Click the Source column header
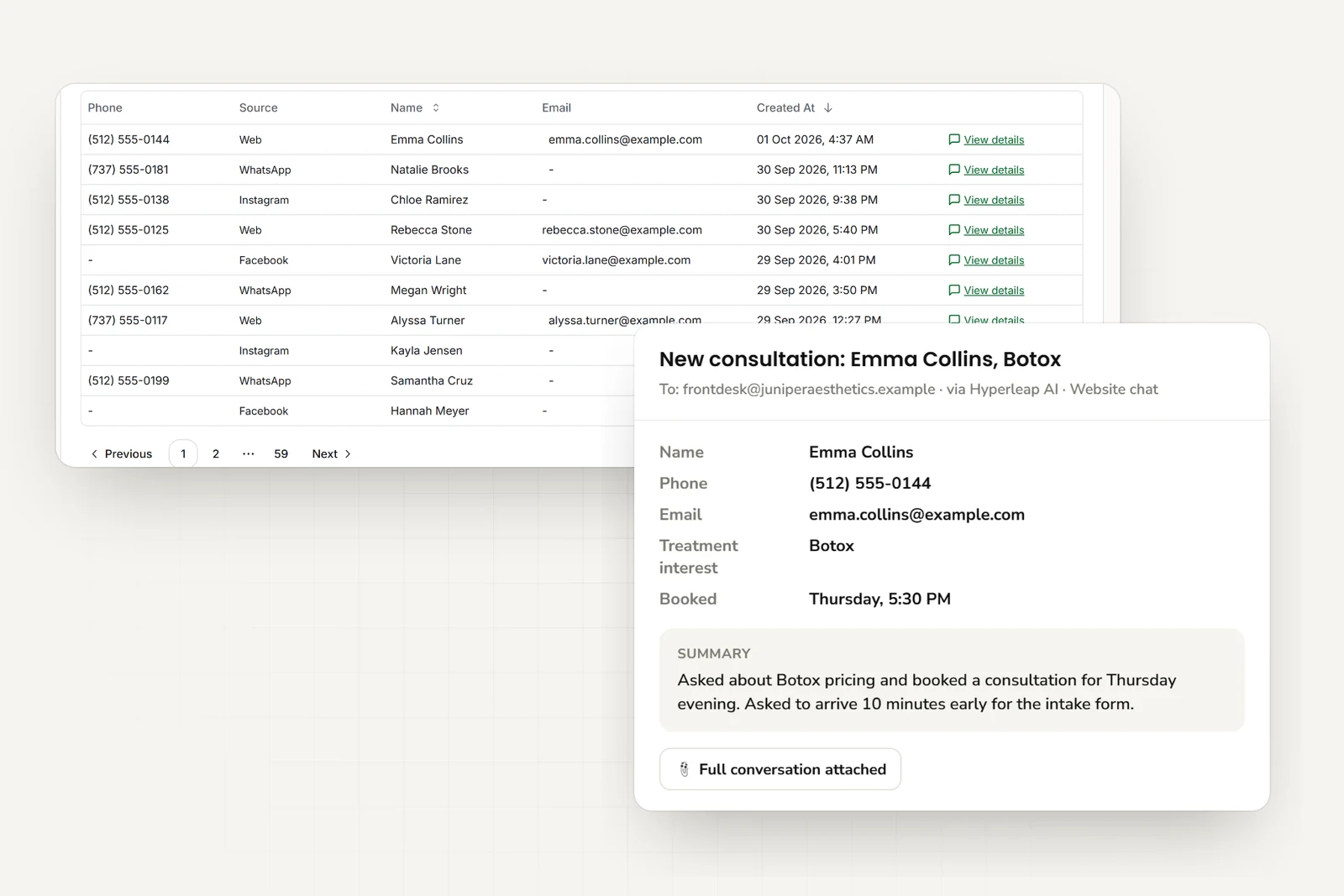This screenshot has width=1344, height=896. pos(258,107)
